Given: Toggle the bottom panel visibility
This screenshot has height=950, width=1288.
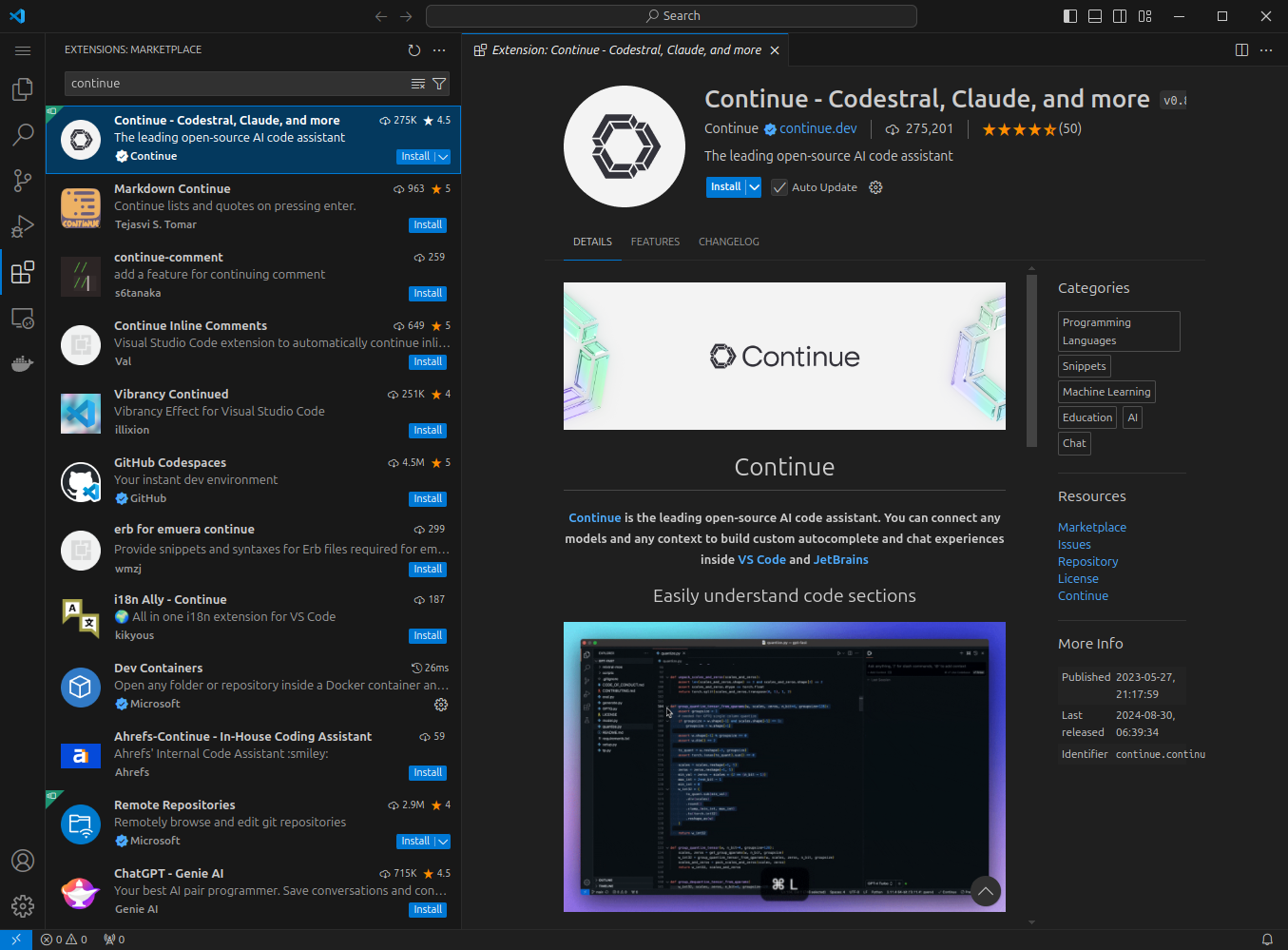Looking at the screenshot, I should (x=1095, y=16).
